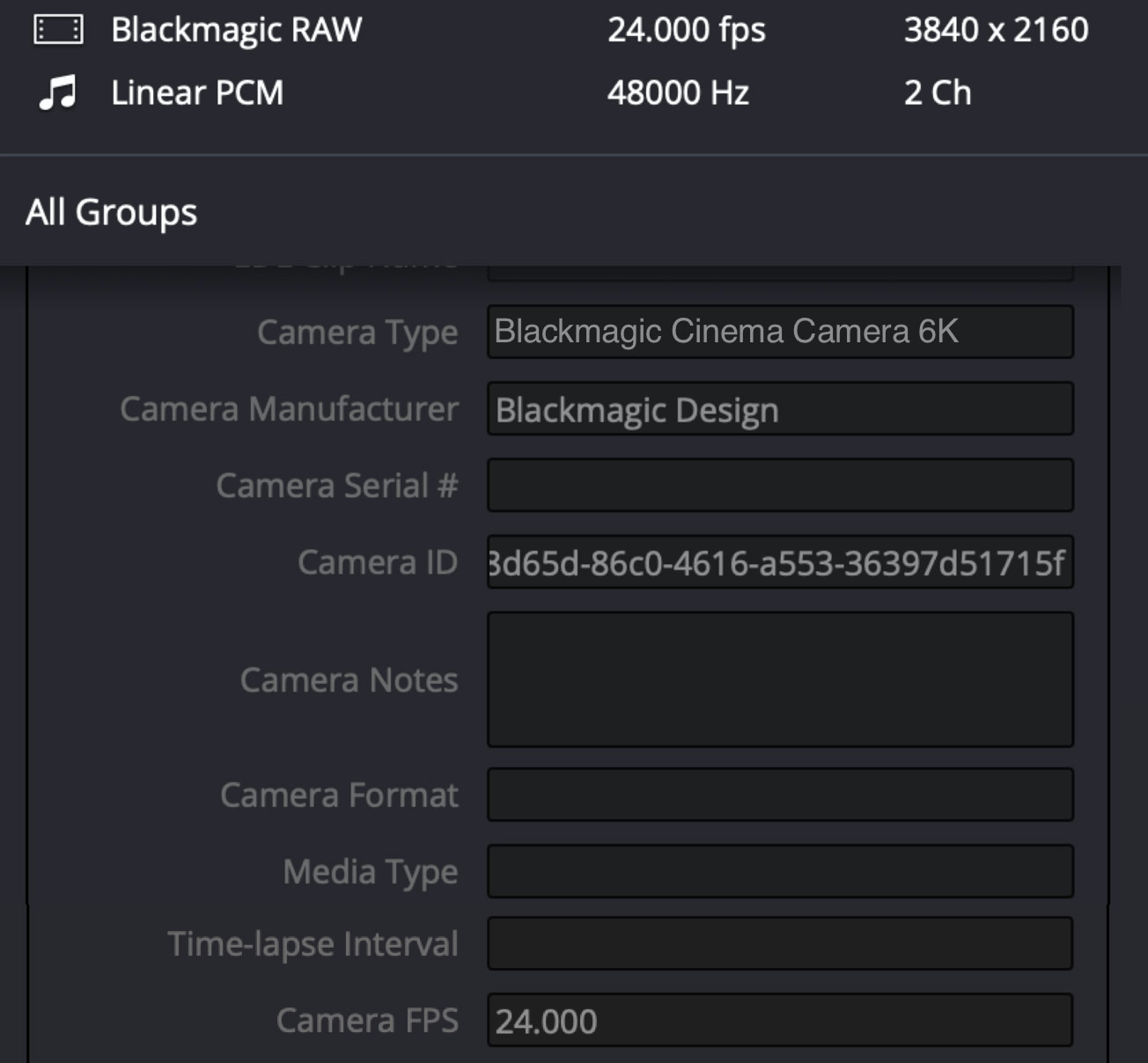Screen dimensions: 1148x1063
Task: Open the All Groups metadata dropdown
Action: pyautogui.click(x=111, y=211)
